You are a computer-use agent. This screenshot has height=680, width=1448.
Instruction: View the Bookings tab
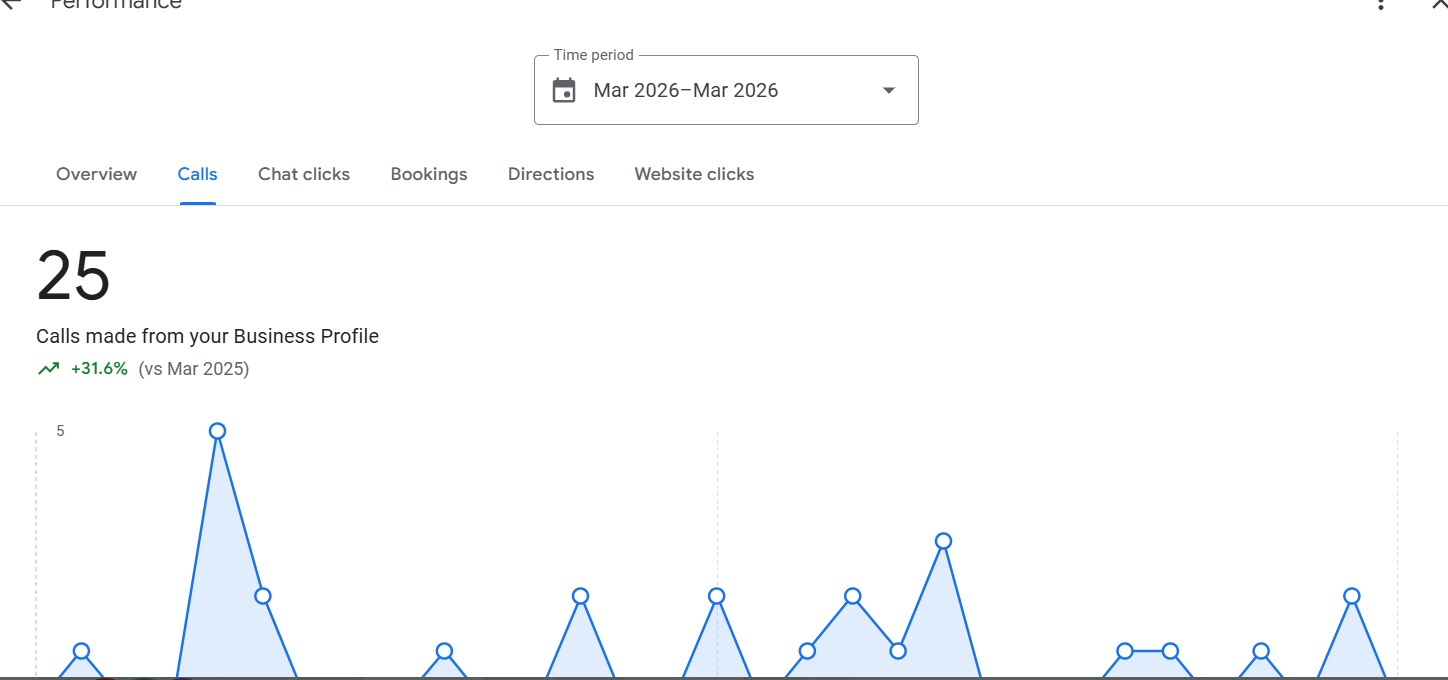[x=429, y=174]
